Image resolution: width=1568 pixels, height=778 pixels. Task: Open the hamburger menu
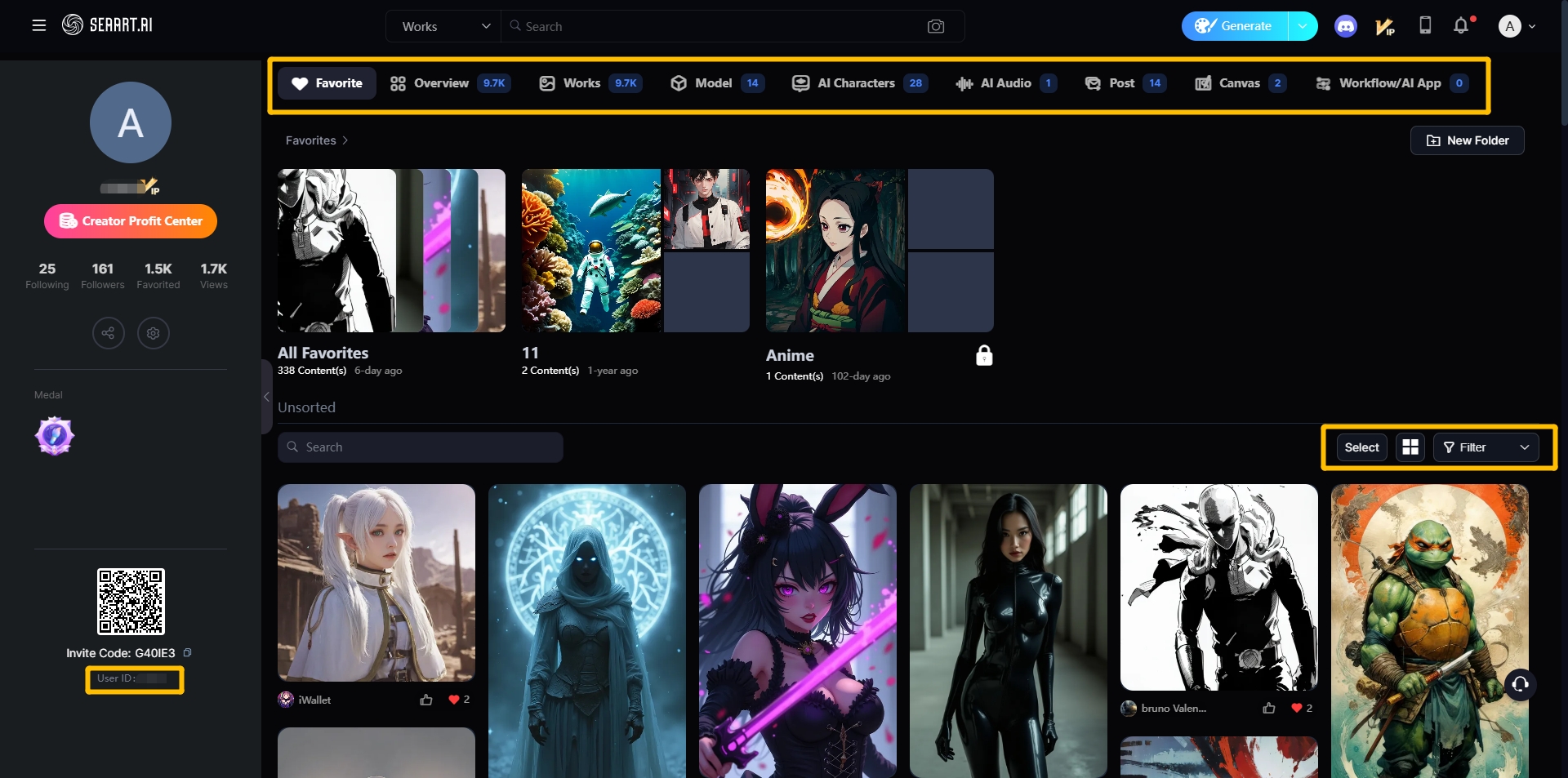click(x=38, y=25)
